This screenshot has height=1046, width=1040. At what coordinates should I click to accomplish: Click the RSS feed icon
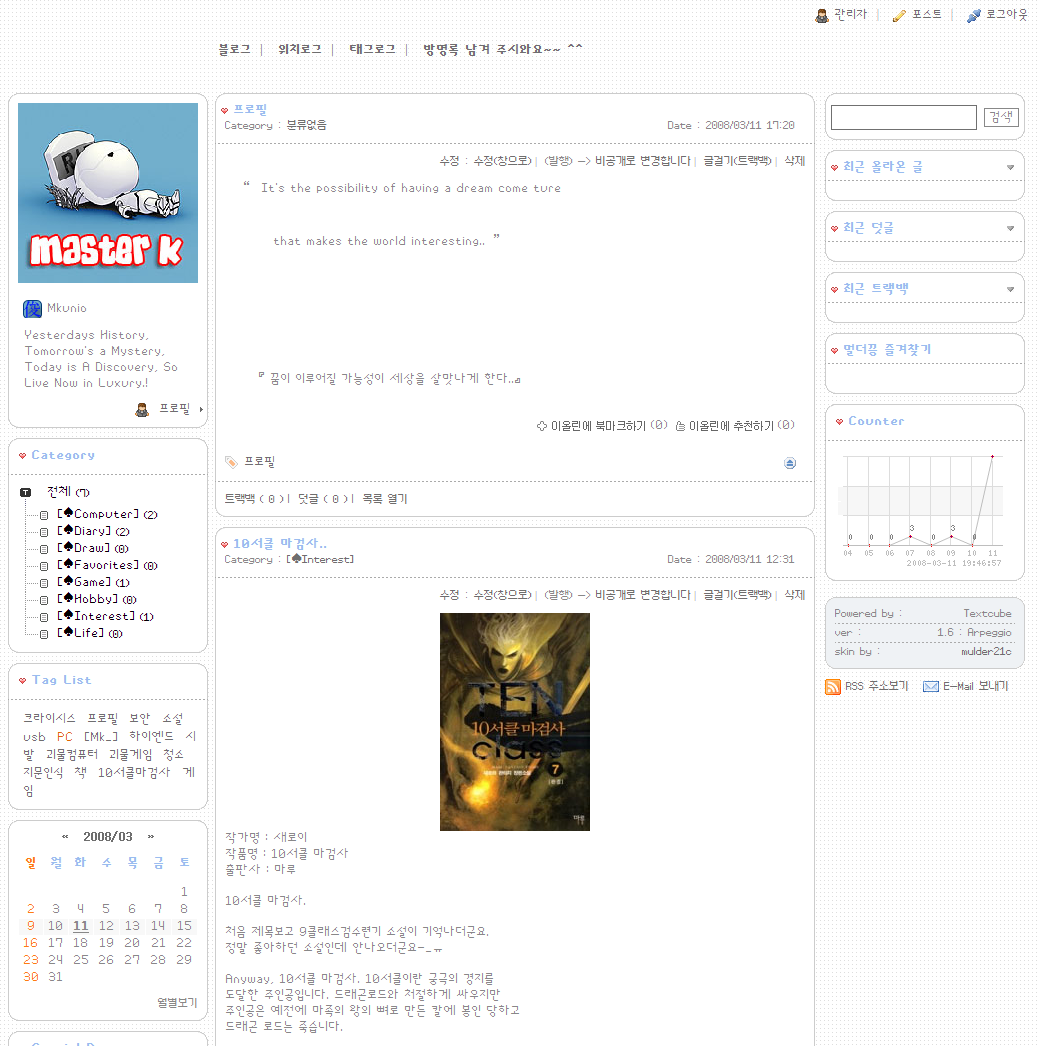833,686
